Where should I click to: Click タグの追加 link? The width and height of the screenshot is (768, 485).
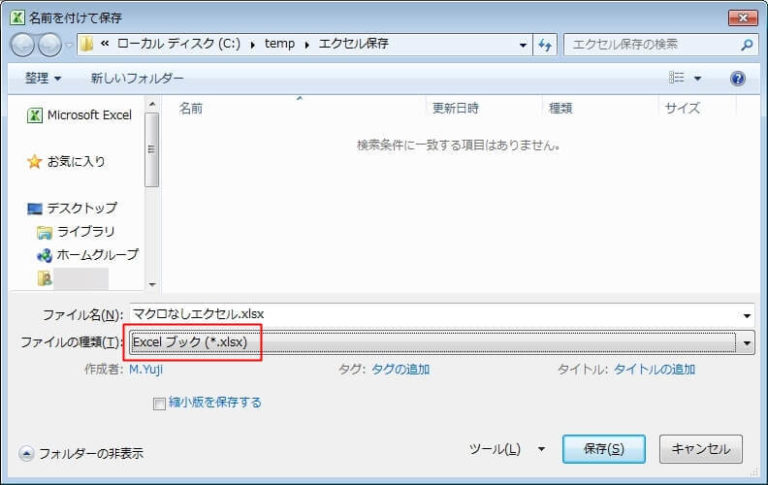click(400, 369)
